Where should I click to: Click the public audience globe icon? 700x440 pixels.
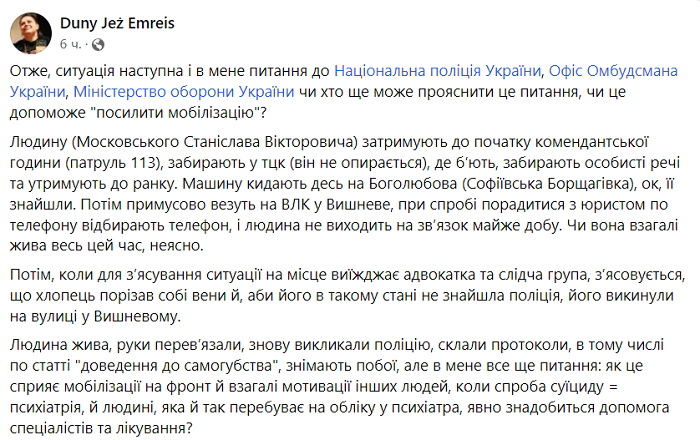(x=98, y=44)
